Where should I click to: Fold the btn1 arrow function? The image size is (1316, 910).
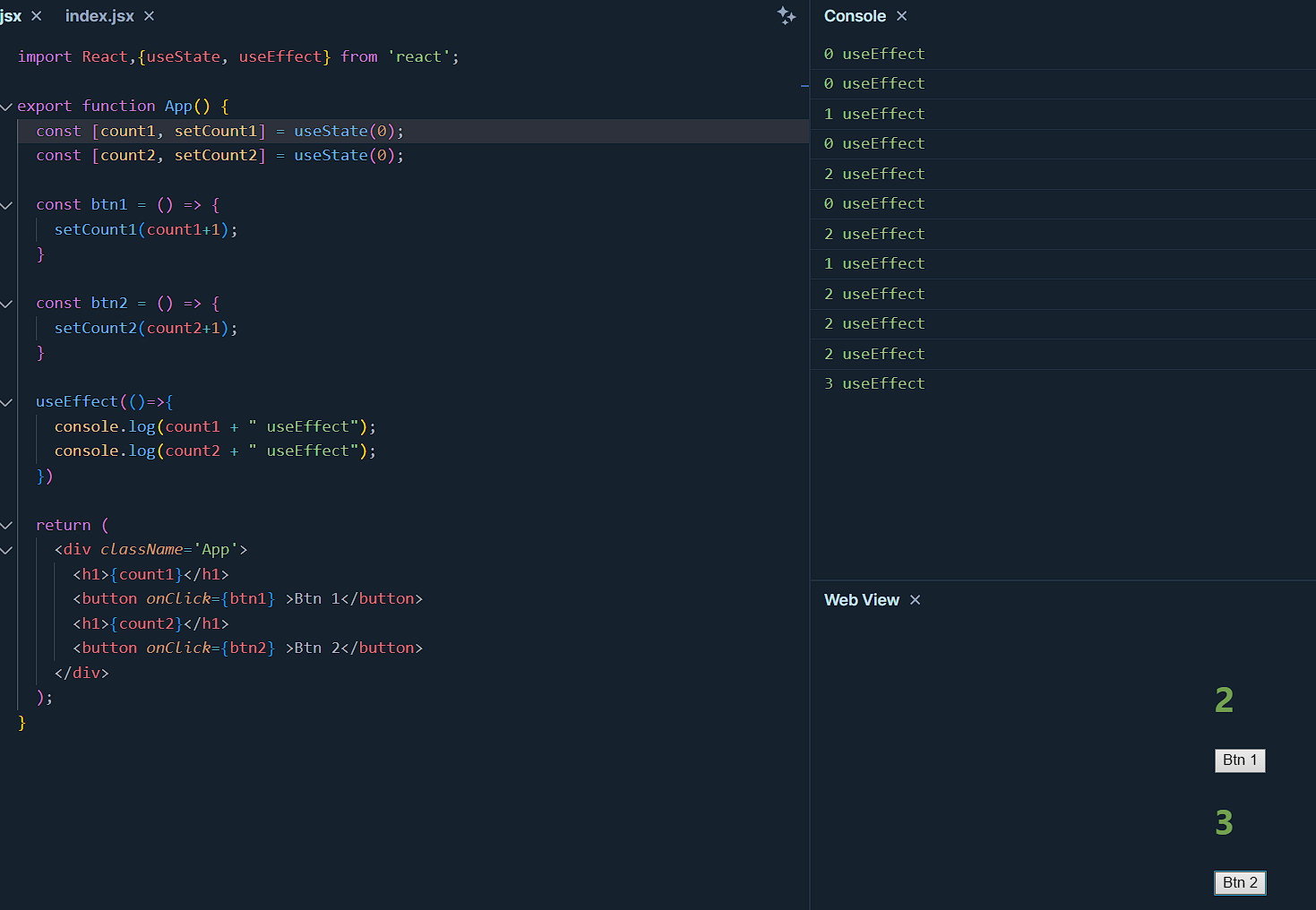(x=7, y=205)
